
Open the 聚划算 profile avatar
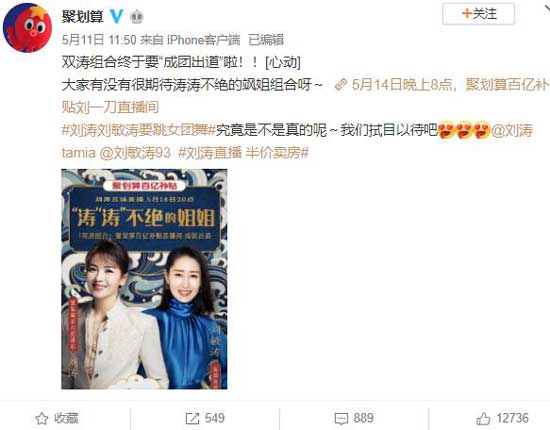(x=27, y=28)
